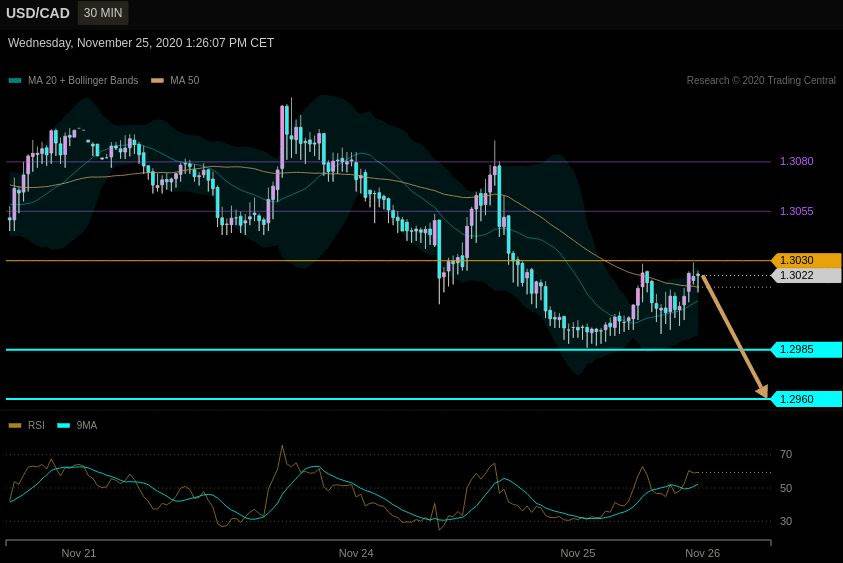843x563 pixels.
Task: Select the chart date and time stamp text
Action: pos(141,43)
